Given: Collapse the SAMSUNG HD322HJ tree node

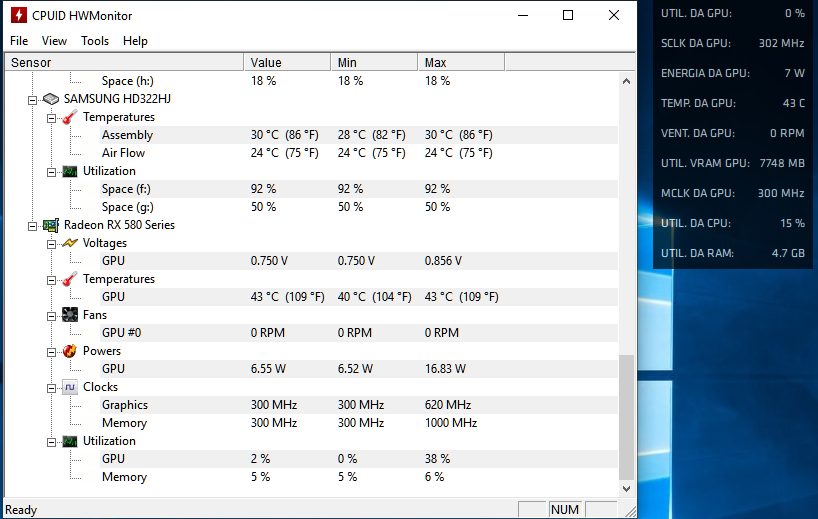Looking at the screenshot, I should (x=32, y=99).
